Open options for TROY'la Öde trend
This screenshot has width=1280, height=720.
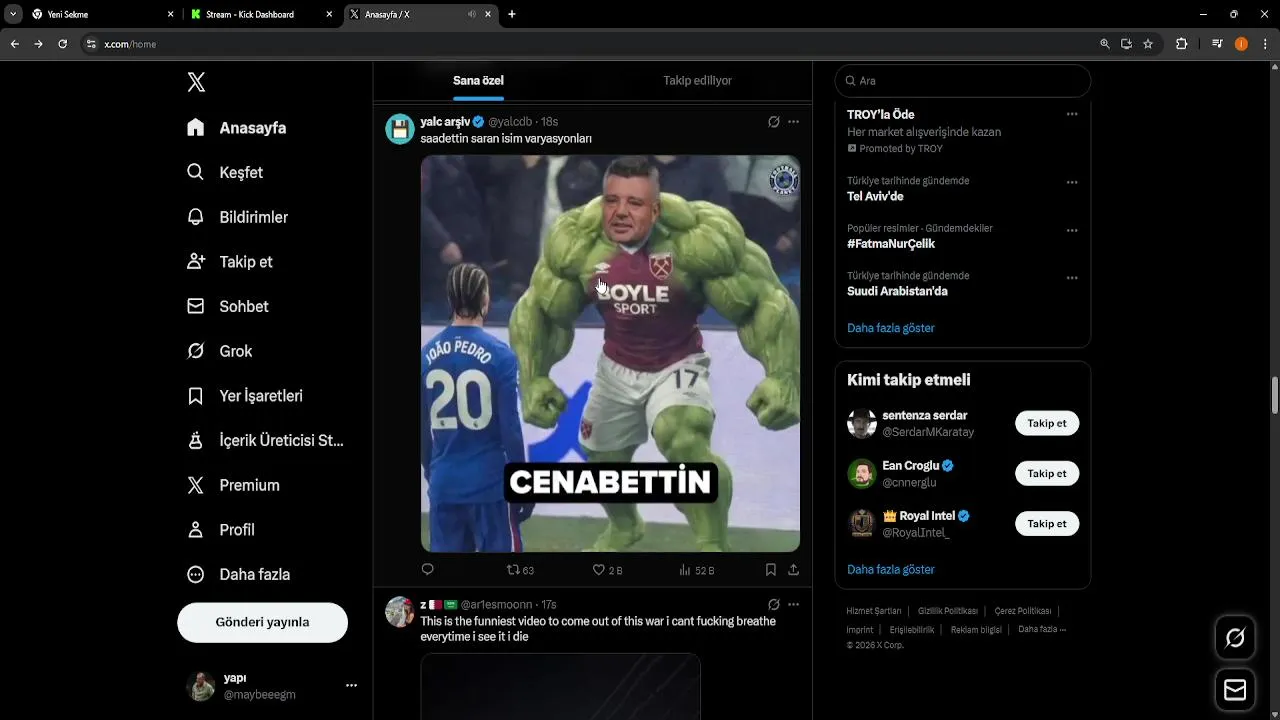point(1072,114)
